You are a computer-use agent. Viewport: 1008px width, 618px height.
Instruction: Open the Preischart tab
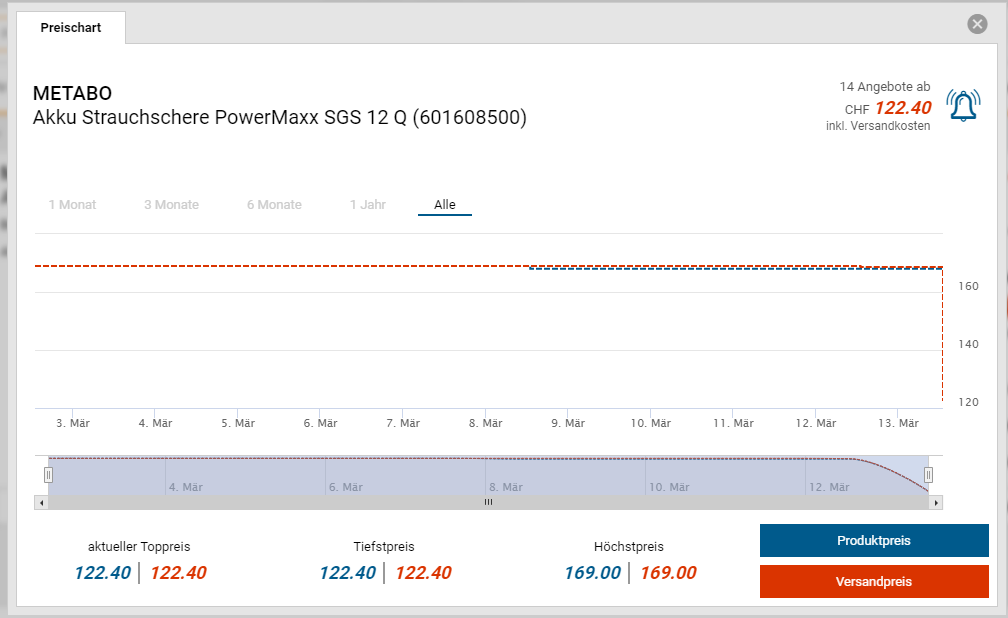(x=70, y=28)
